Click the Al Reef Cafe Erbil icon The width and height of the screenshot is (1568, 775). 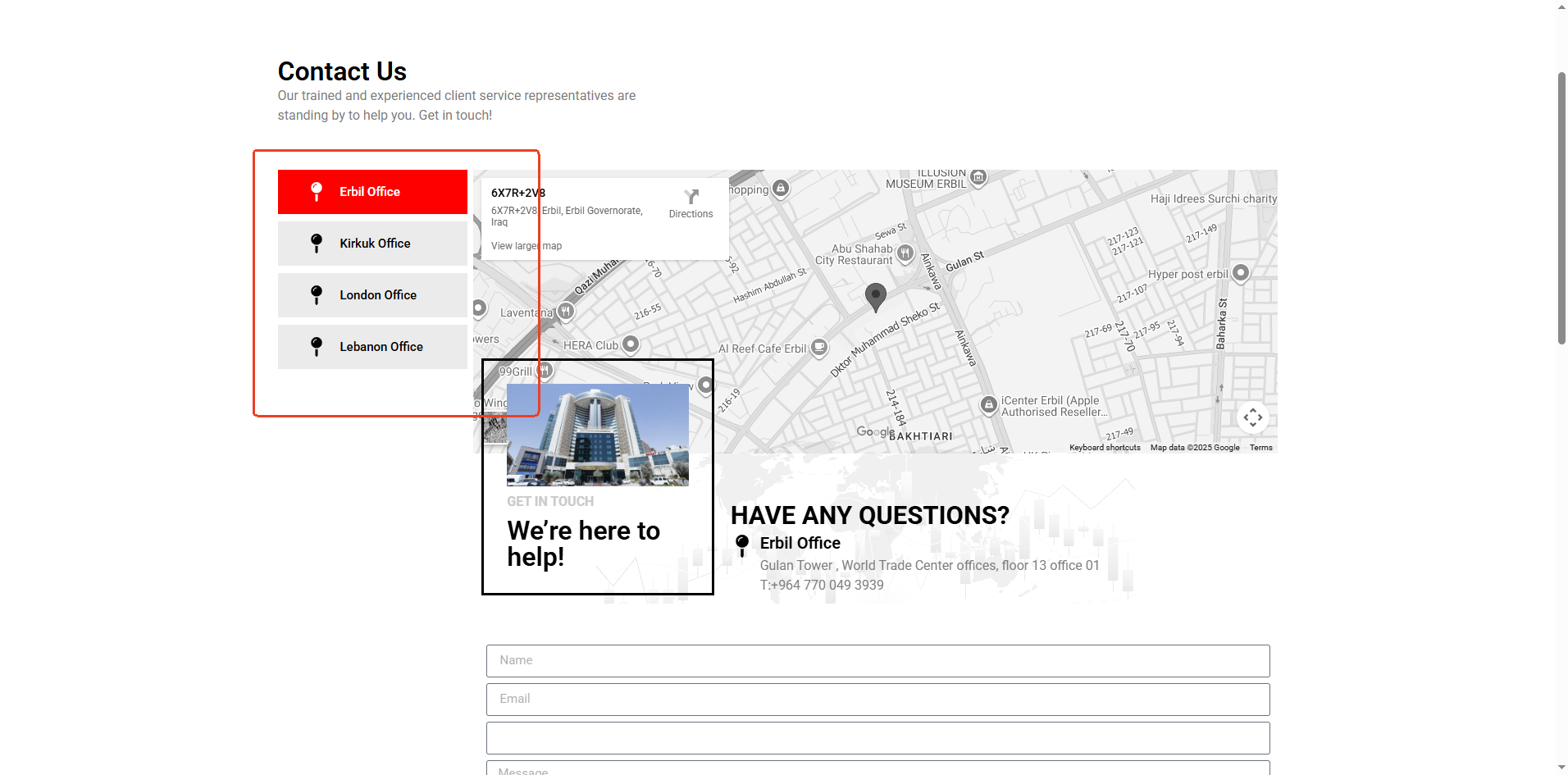point(818,348)
